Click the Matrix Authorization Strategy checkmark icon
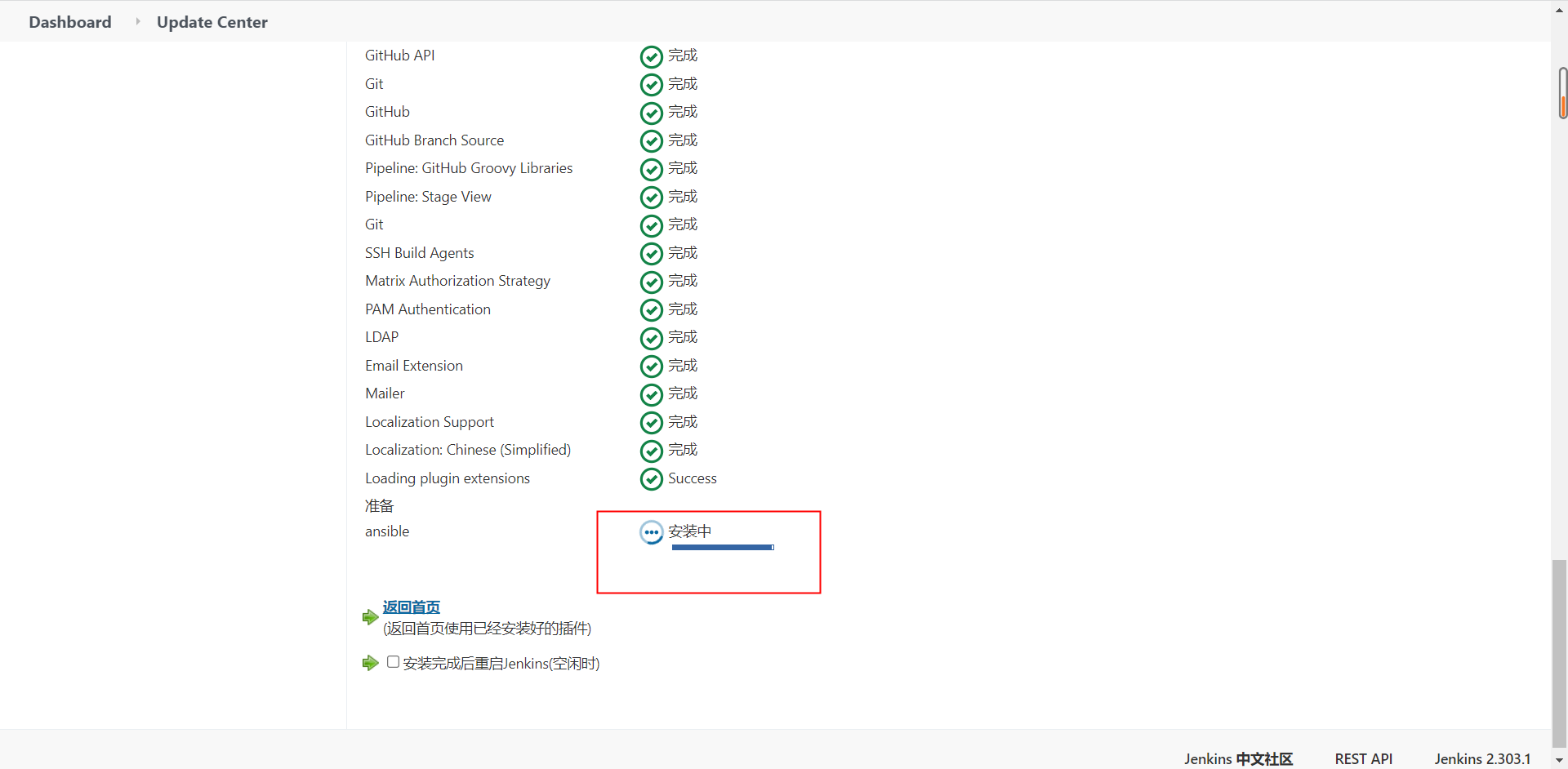Viewport: 1568px width, 769px height. [651, 282]
